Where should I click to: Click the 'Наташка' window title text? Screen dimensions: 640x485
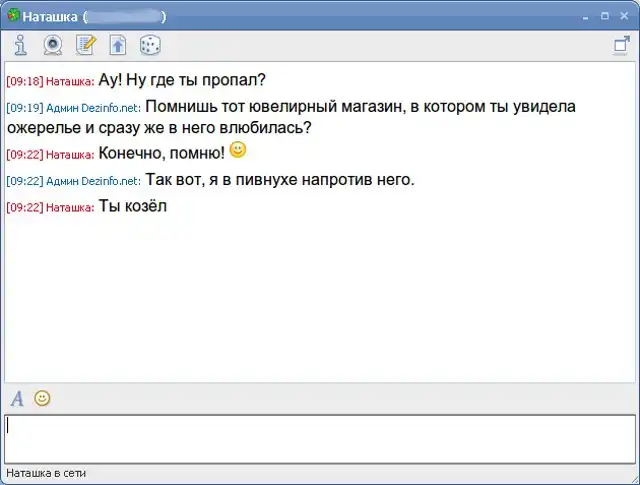point(50,17)
